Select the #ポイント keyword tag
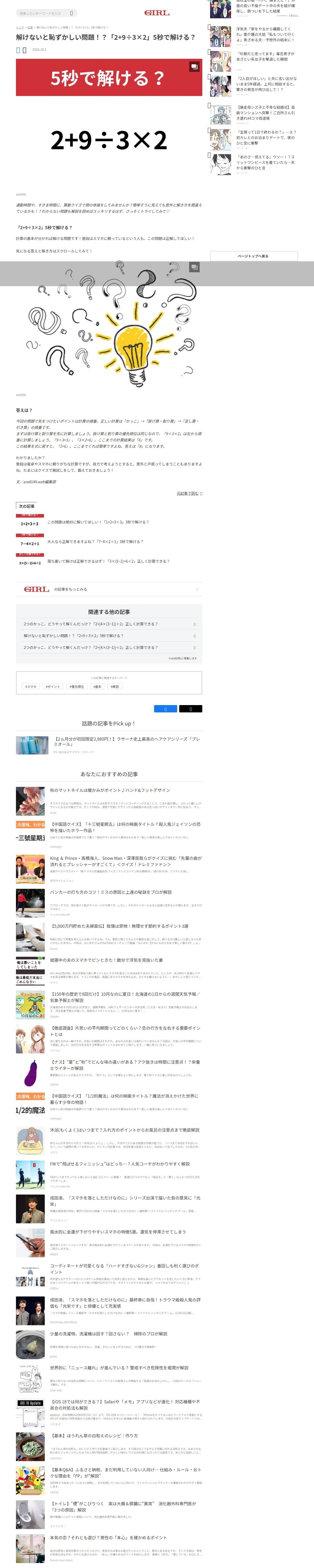 (53, 686)
